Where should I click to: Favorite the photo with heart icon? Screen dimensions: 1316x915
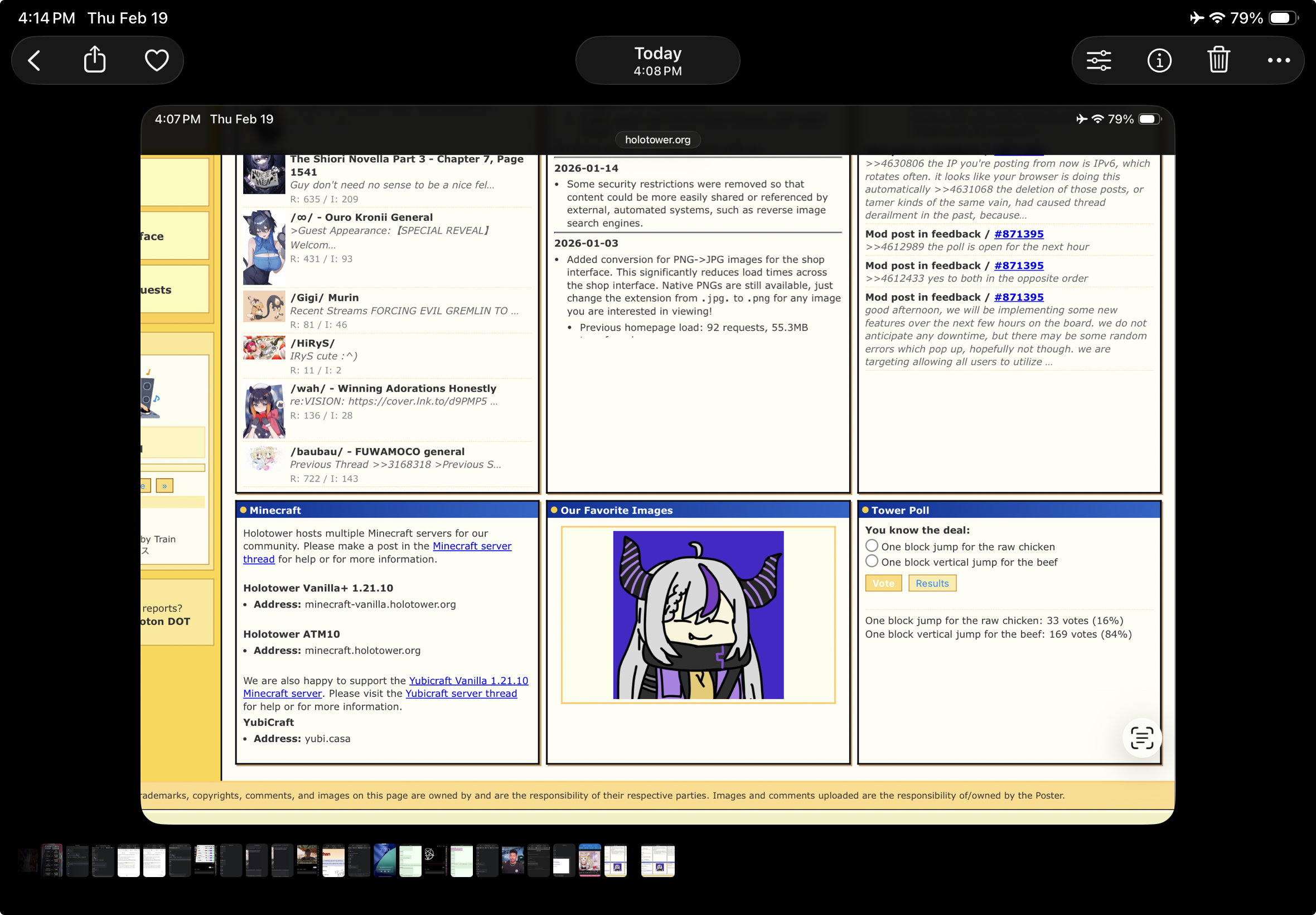pos(156,60)
